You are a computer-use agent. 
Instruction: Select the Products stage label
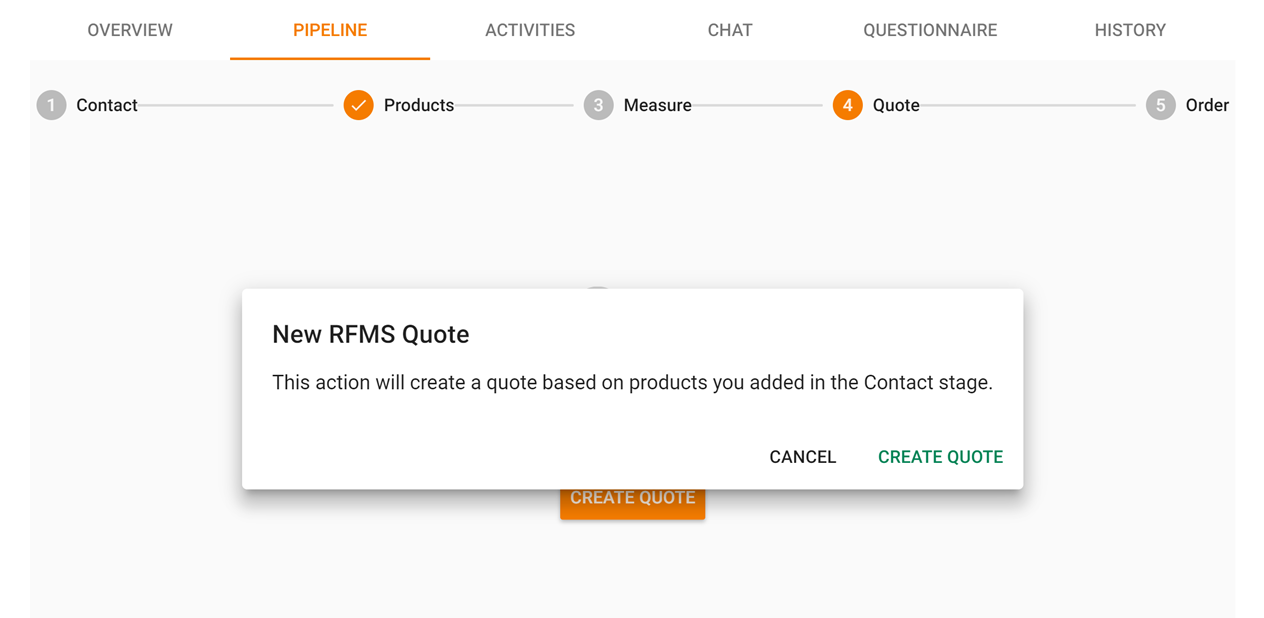tap(419, 105)
